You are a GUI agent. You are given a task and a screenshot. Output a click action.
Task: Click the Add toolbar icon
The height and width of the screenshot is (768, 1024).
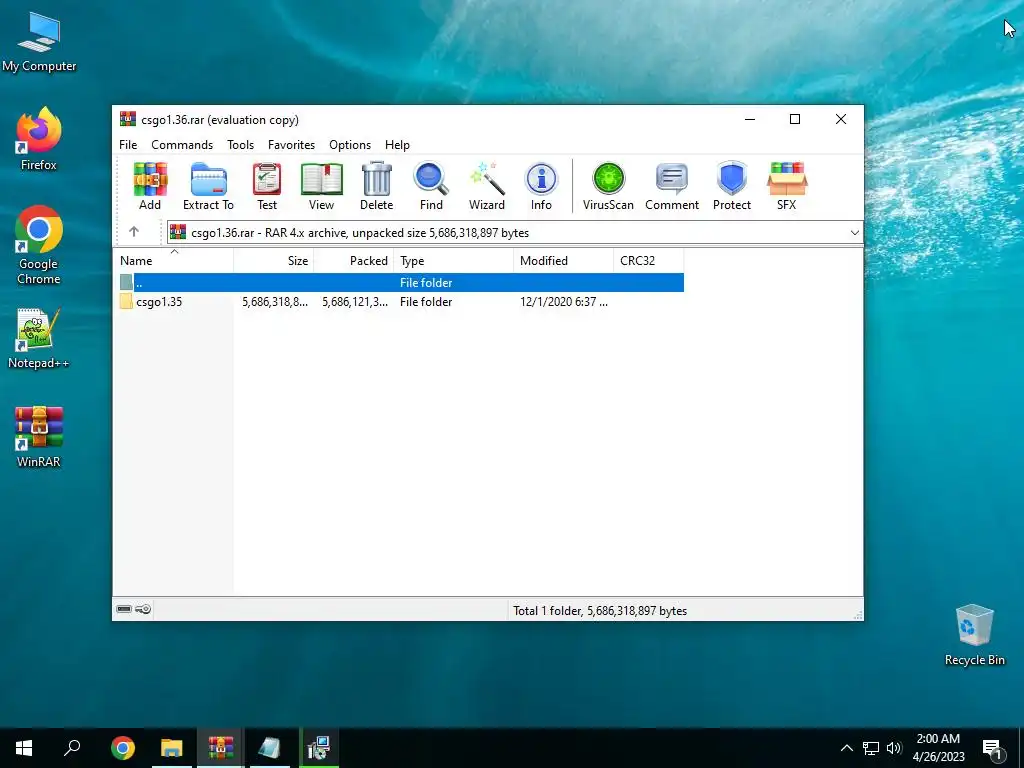(150, 186)
